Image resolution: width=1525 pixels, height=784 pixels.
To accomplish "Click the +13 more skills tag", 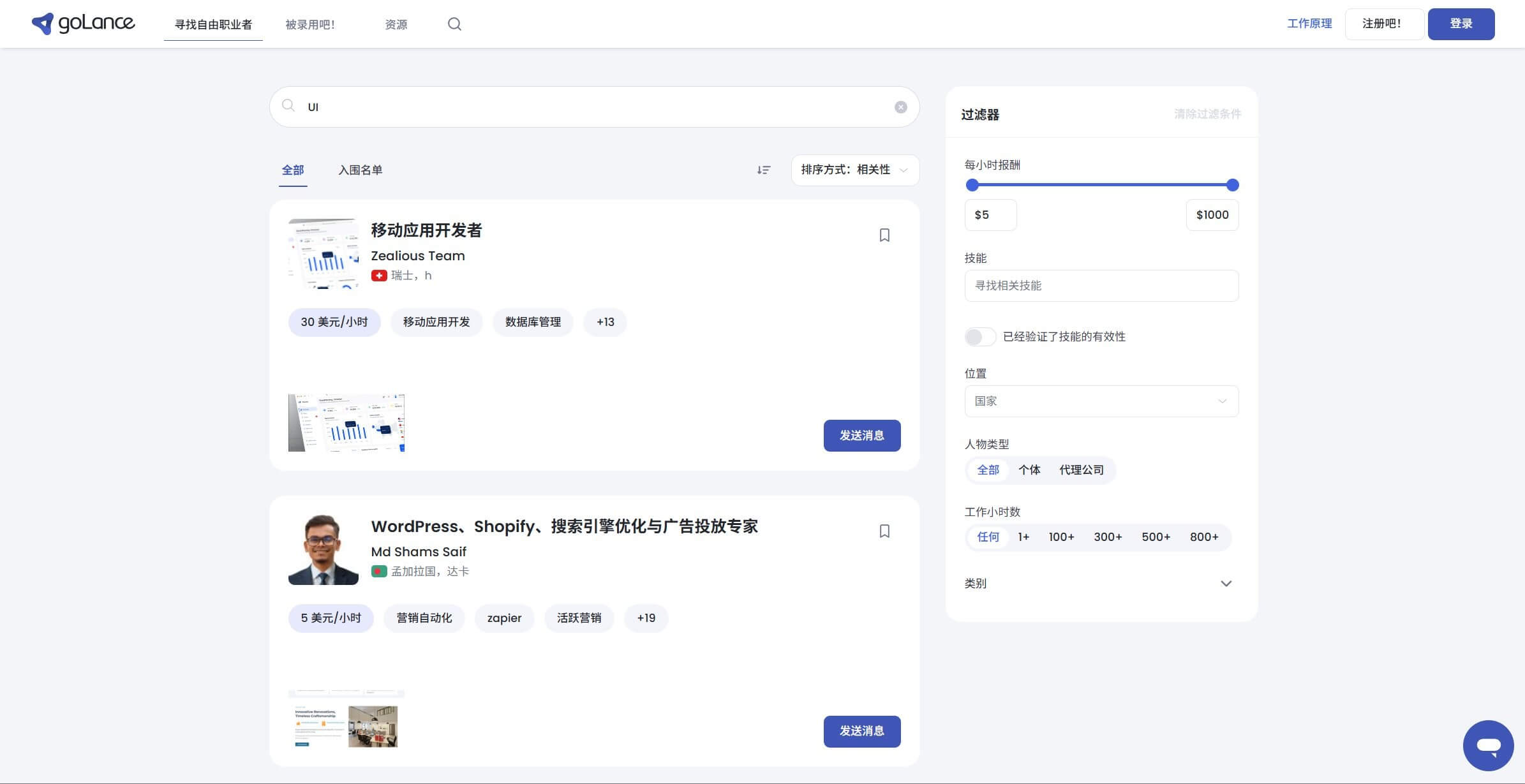I will tap(605, 322).
